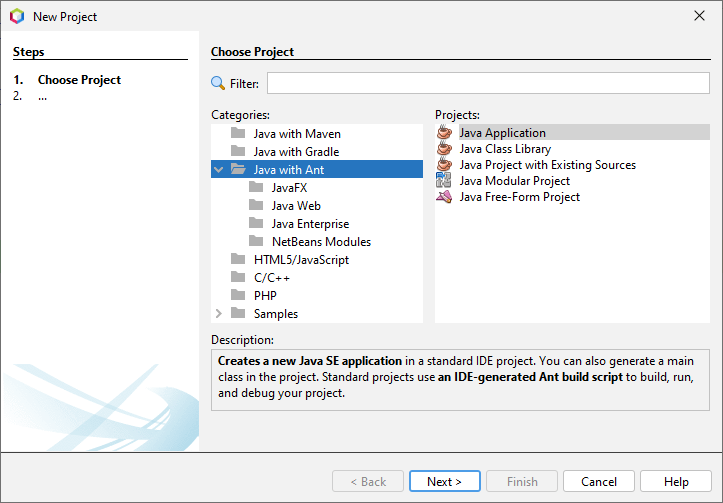Select the C/C++ category
The width and height of the screenshot is (723, 503).
pyautogui.click(x=271, y=278)
